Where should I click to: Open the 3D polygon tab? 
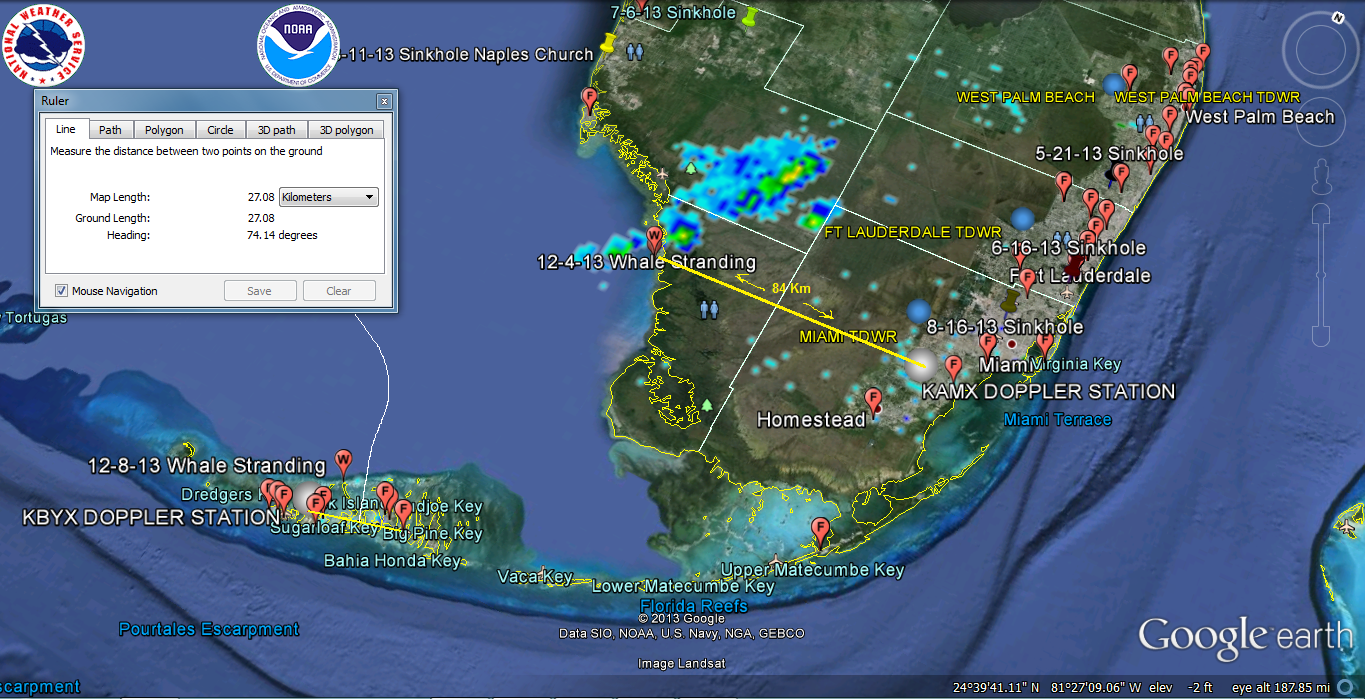tap(346, 130)
